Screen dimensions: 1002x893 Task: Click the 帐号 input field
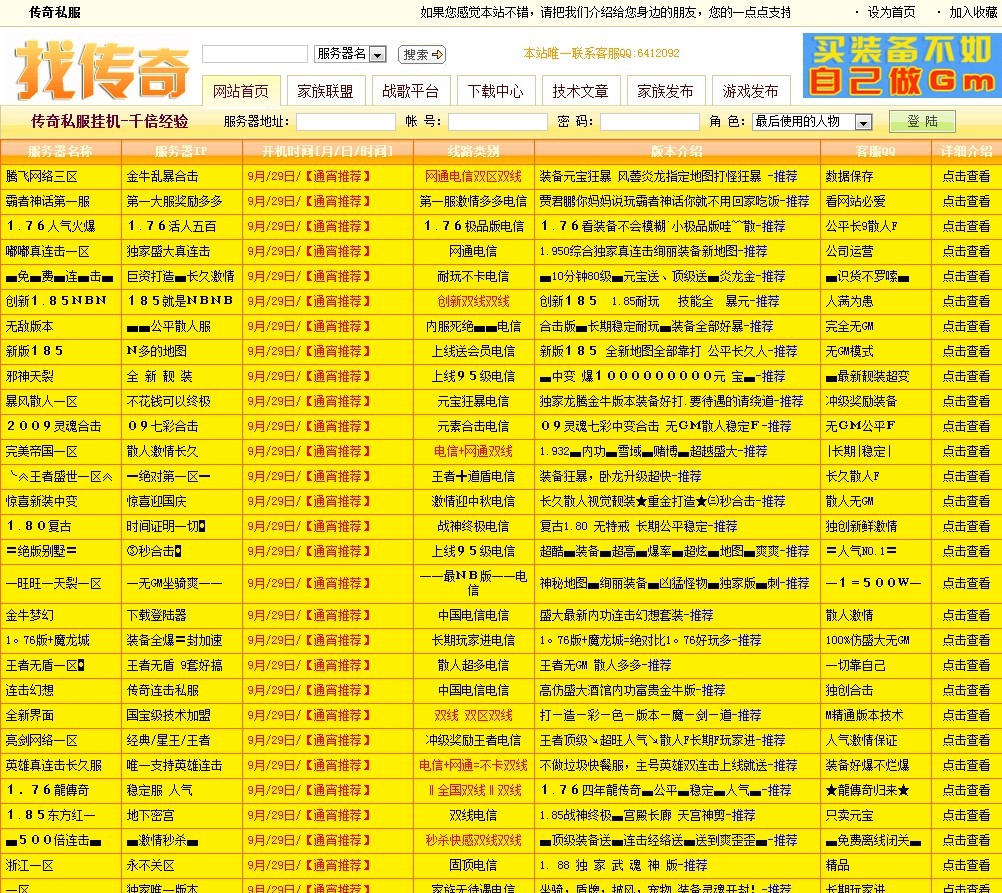tap(497, 121)
